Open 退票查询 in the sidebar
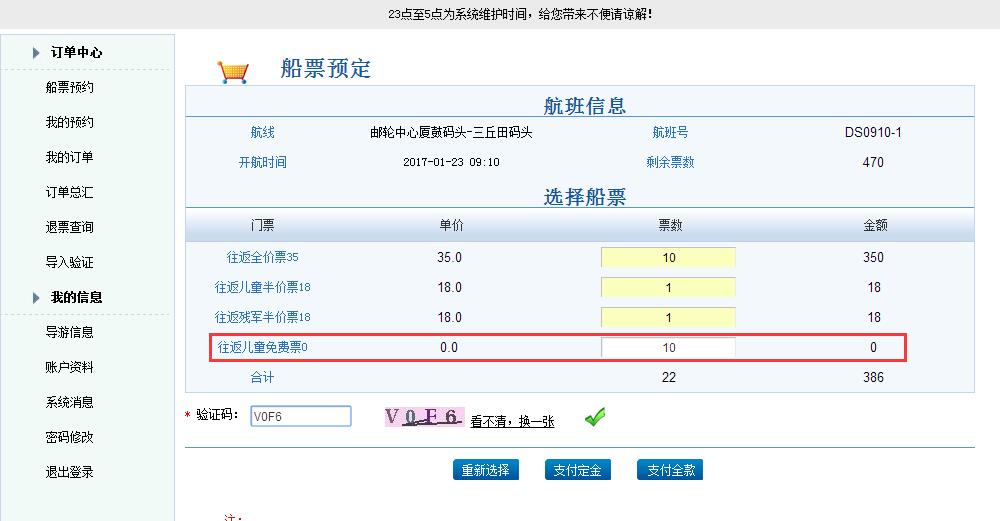1002x521 pixels. tap(70, 227)
